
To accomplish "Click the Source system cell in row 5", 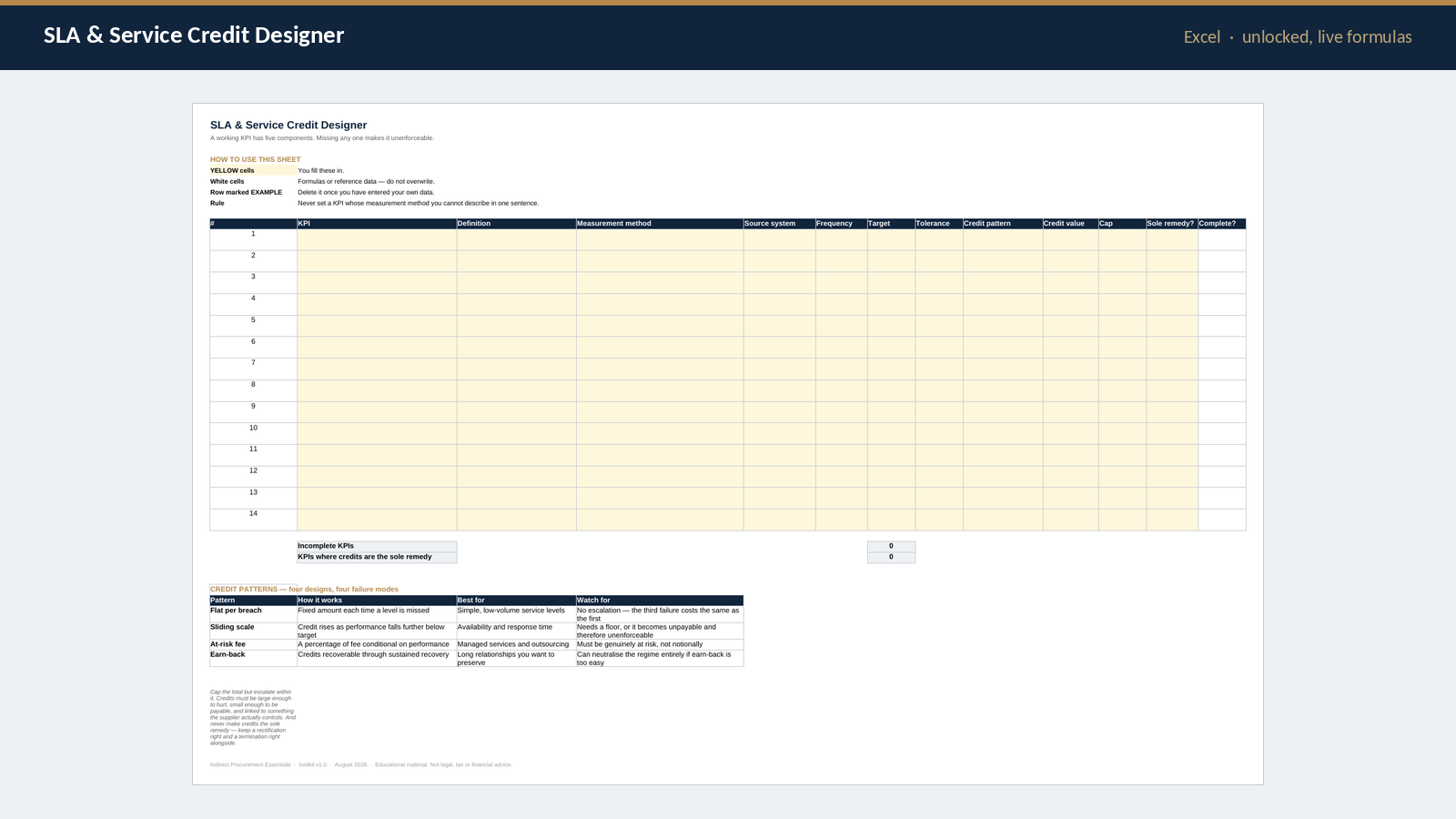I will (779, 326).
